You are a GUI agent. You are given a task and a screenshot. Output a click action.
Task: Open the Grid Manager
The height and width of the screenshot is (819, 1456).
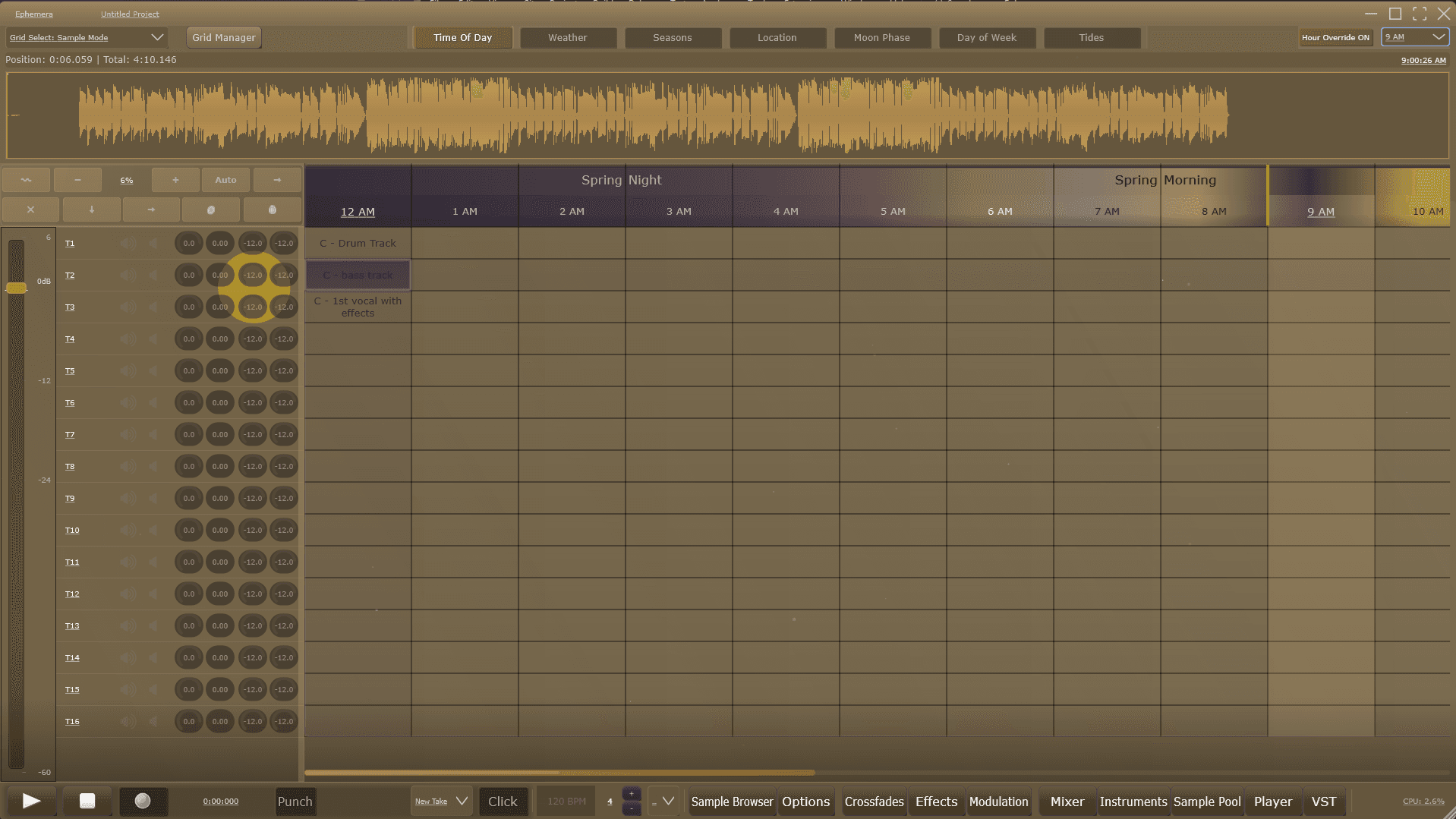tap(223, 37)
